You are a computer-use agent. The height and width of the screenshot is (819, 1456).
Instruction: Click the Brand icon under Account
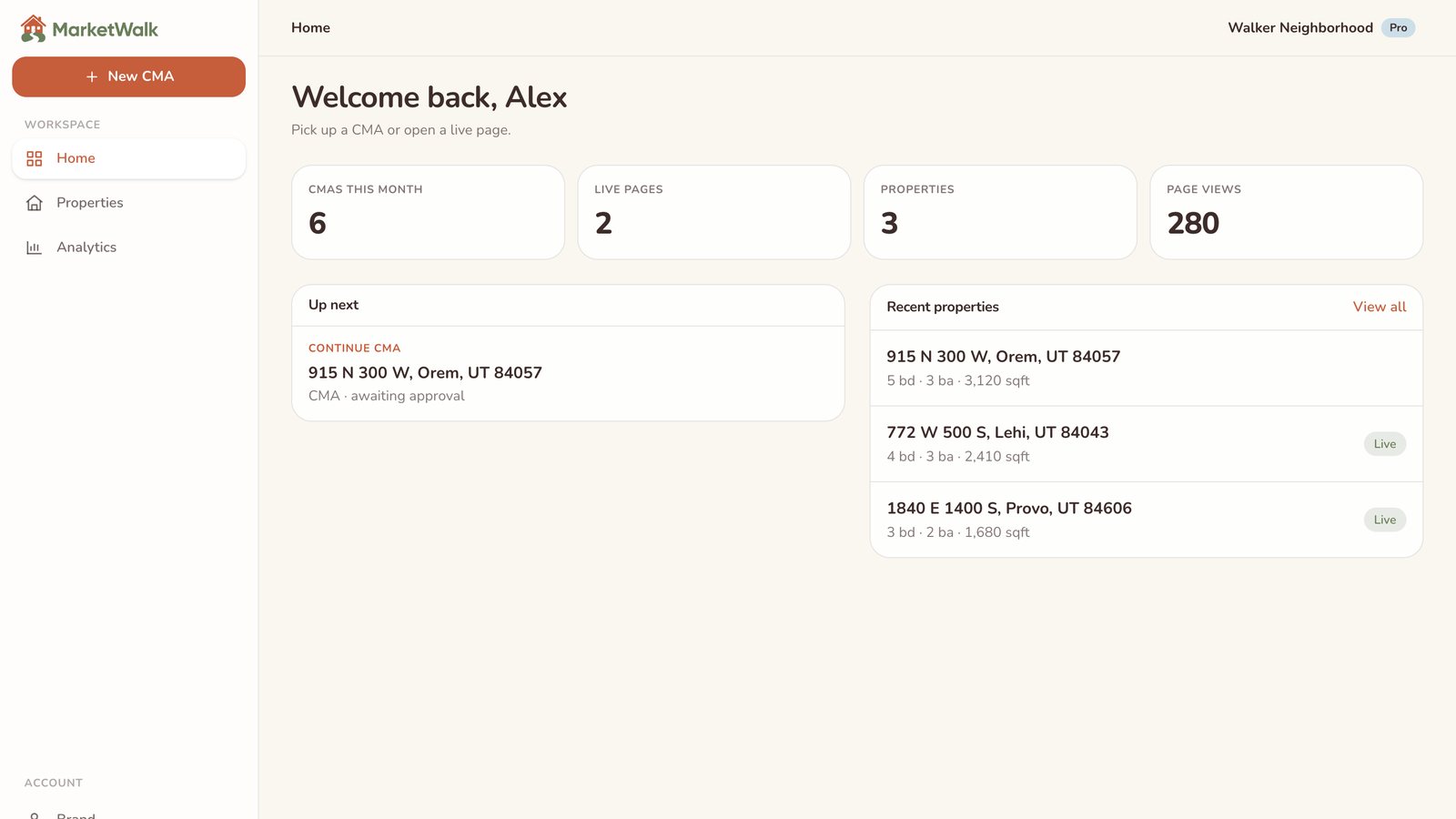coord(35,815)
